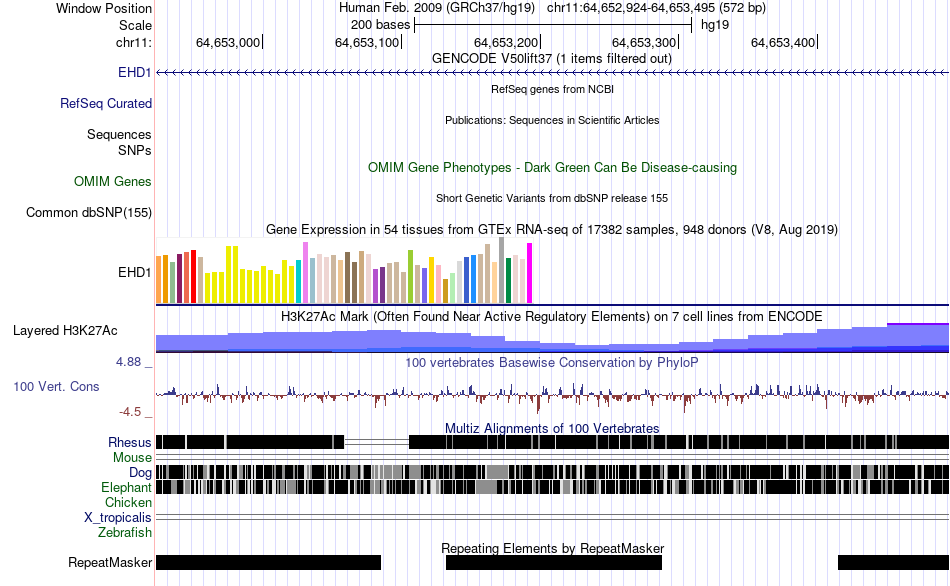Click the -4.5 conservation axis minimum
Image resolution: width=950 pixels, height=586 pixels.
130,412
